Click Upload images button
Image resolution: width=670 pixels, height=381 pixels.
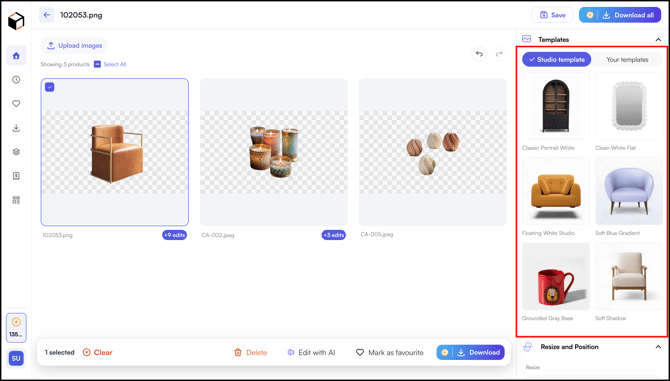click(x=74, y=45)
